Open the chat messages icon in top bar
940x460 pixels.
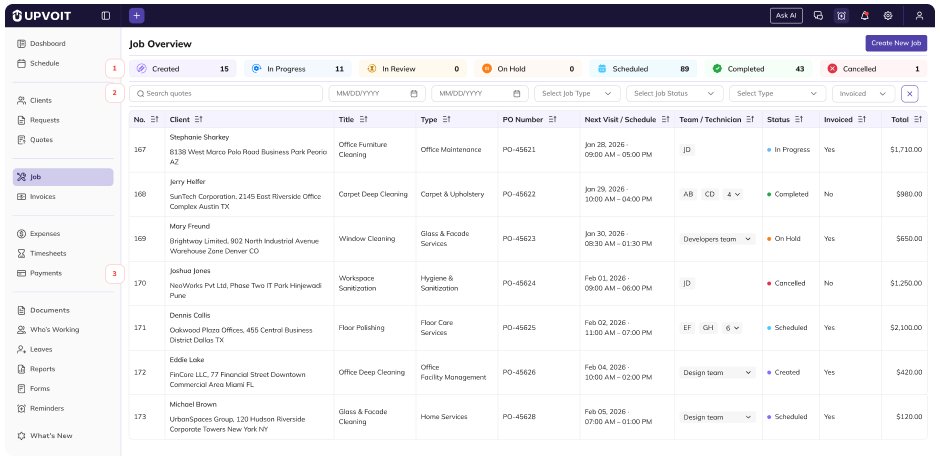(x=818, y=16)
